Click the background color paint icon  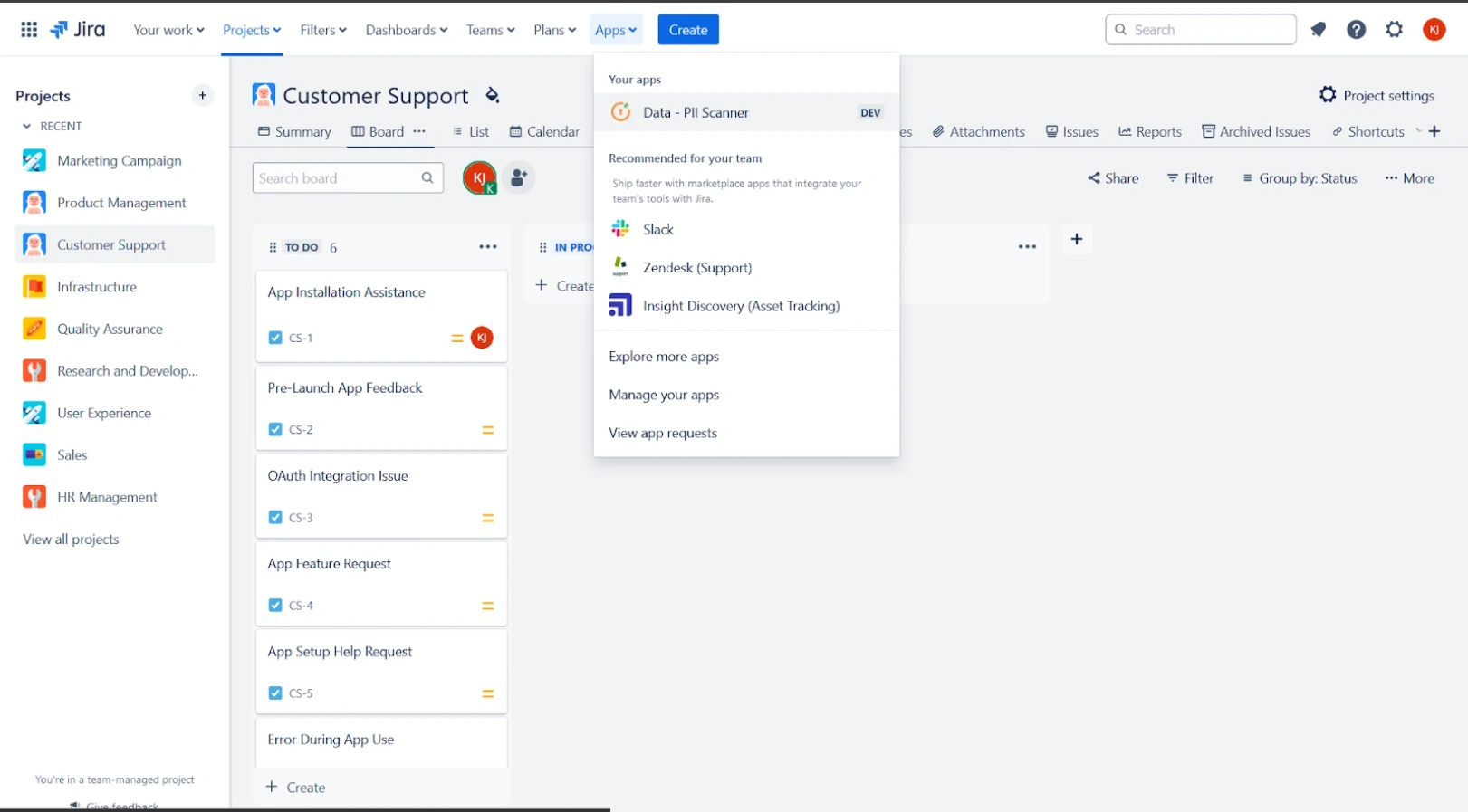(x=493, y=95)
